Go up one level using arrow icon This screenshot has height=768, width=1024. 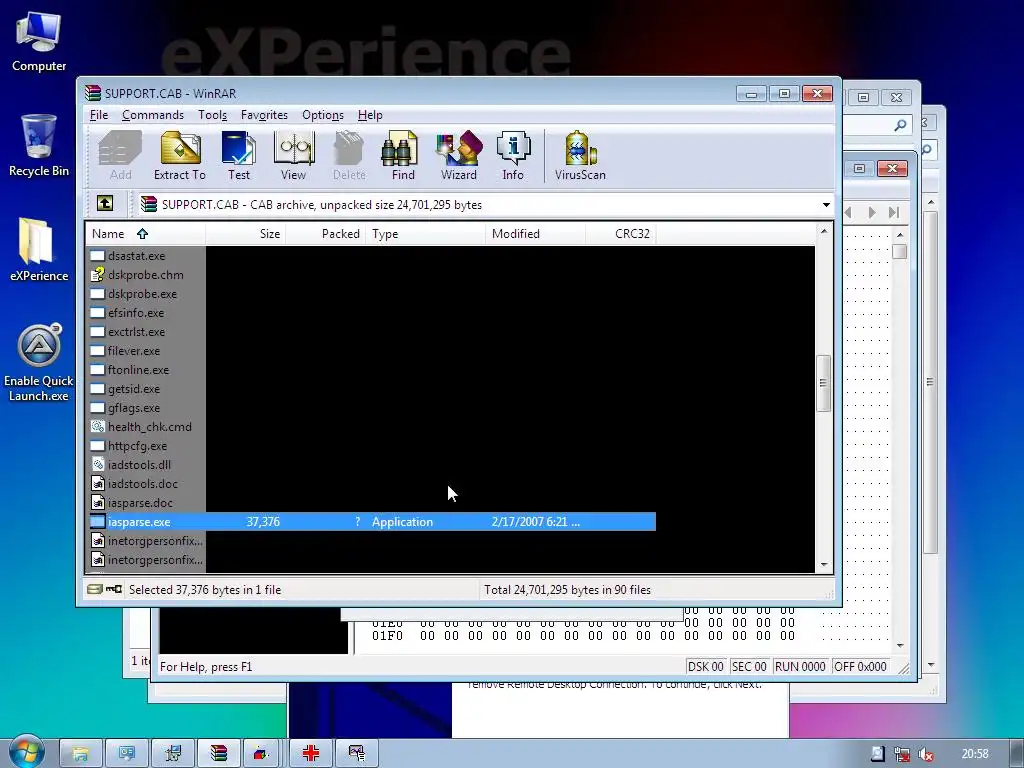point(105,204)
